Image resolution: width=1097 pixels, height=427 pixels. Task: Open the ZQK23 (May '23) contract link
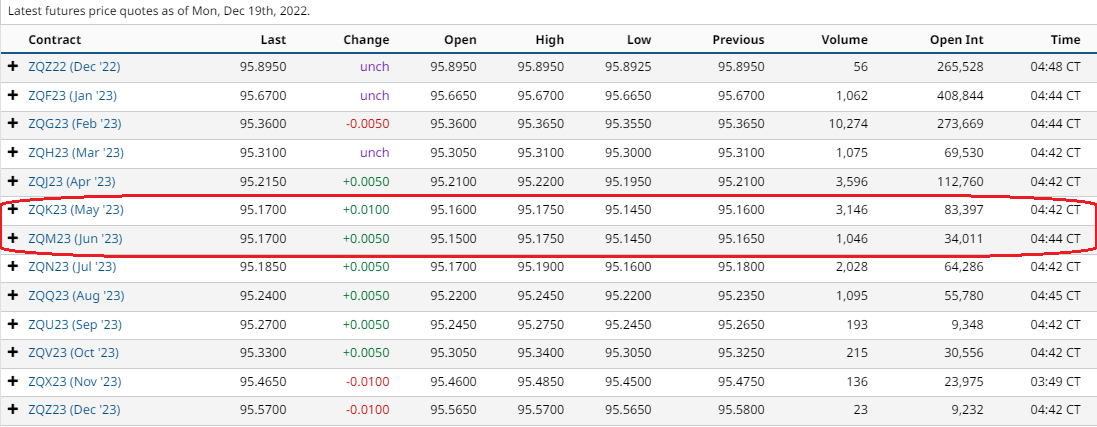(x=75, y=210)
